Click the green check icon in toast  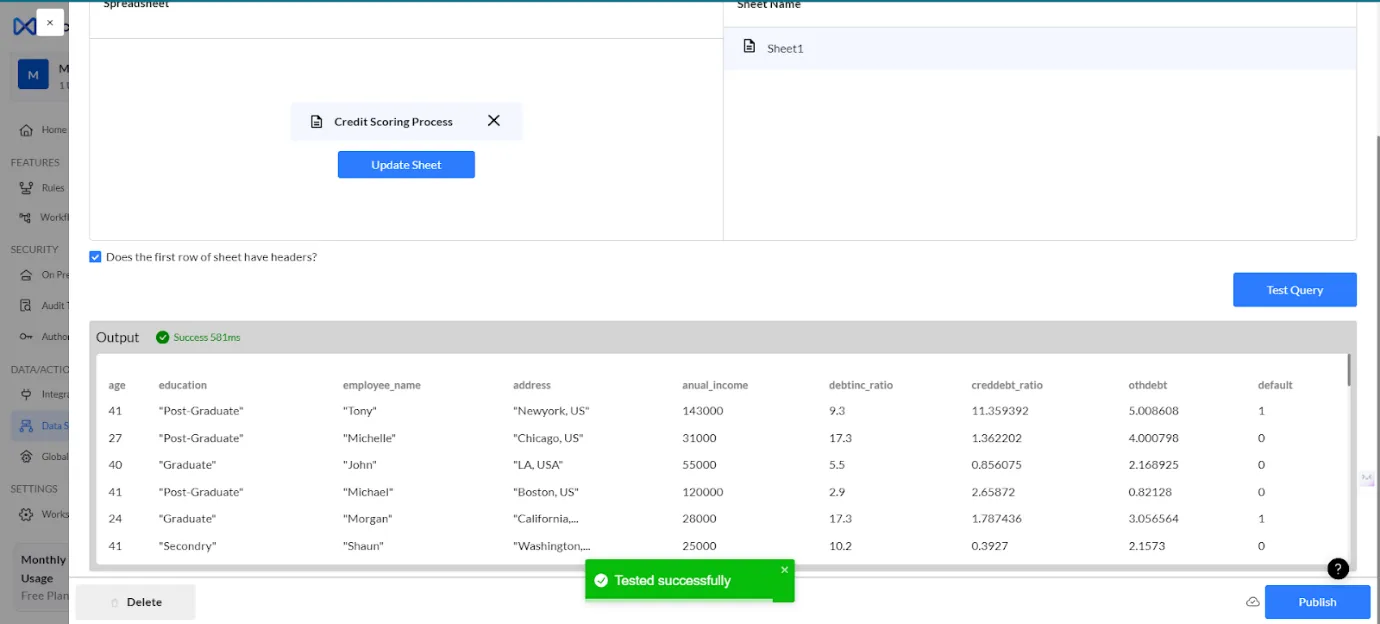[601, 580]
